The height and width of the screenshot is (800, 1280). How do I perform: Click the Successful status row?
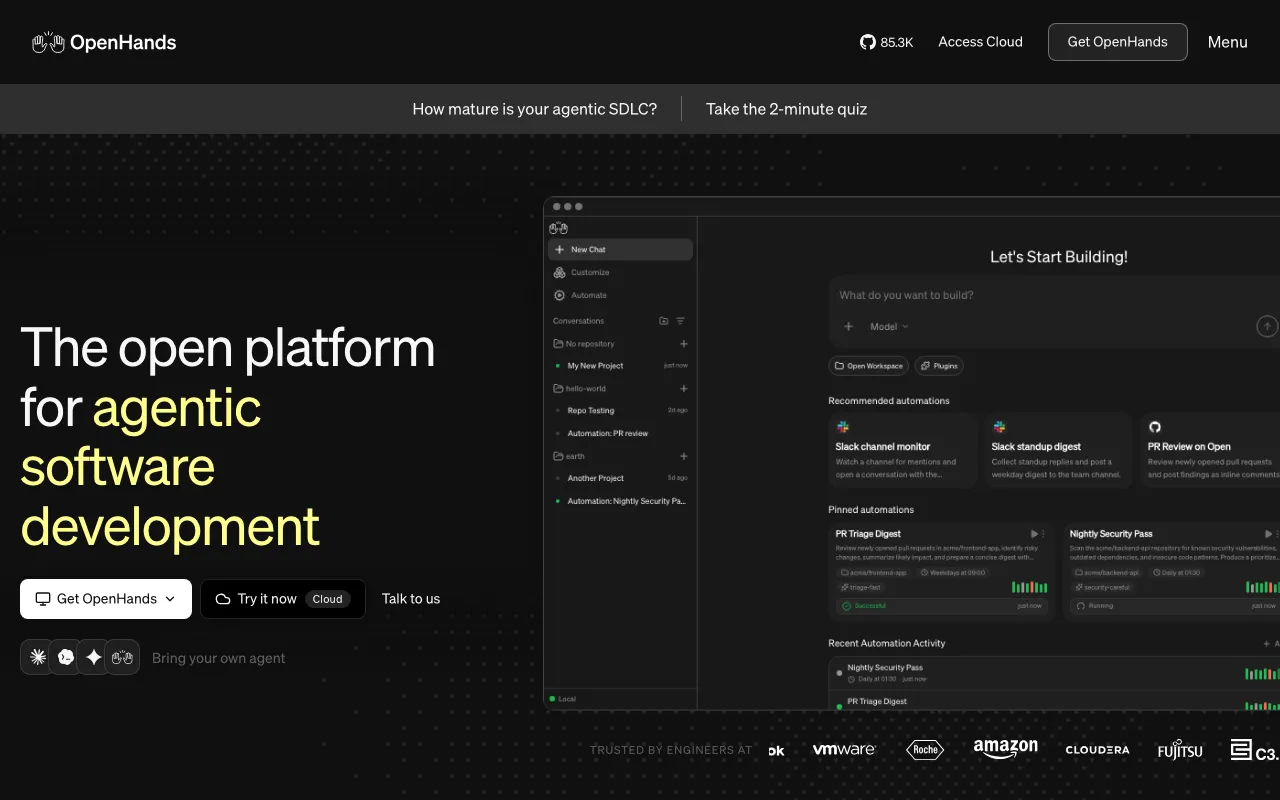[942, 606]
